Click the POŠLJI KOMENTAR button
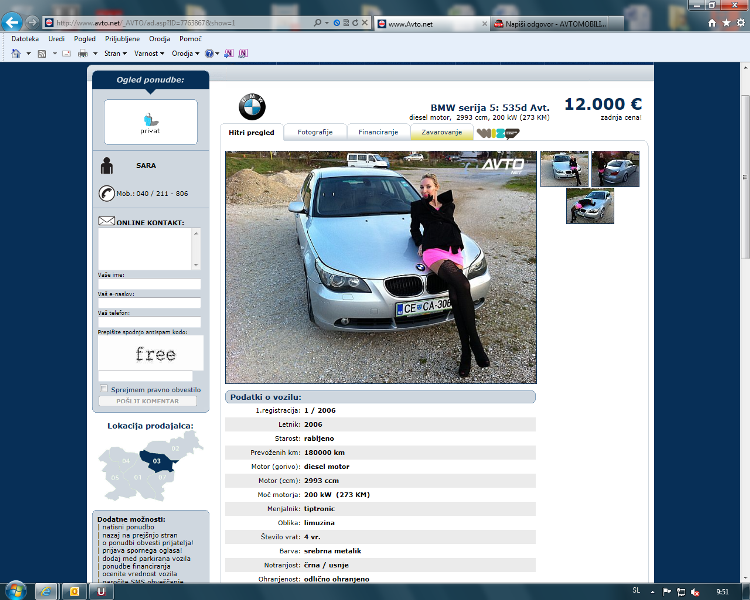Image resolution: width=750 pixels, height=600 pixels. pos(147,401)
